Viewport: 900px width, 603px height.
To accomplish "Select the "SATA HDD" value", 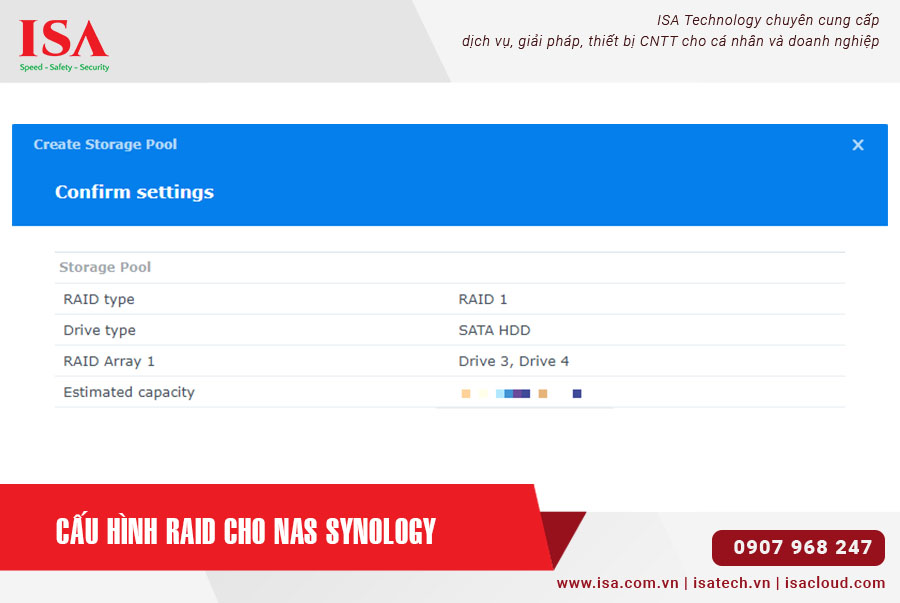I will click(x=494, y=330).
